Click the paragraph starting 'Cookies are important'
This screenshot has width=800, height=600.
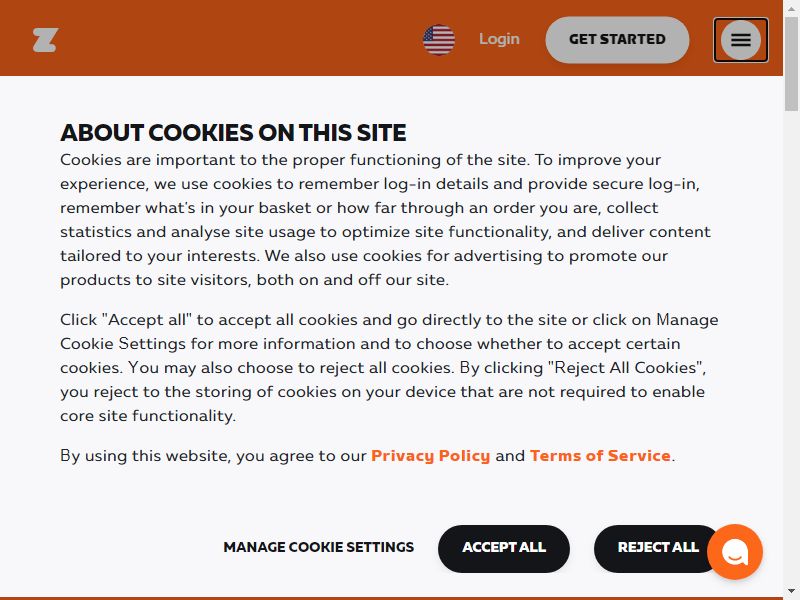pyautogui.click(x=385, y=220)
